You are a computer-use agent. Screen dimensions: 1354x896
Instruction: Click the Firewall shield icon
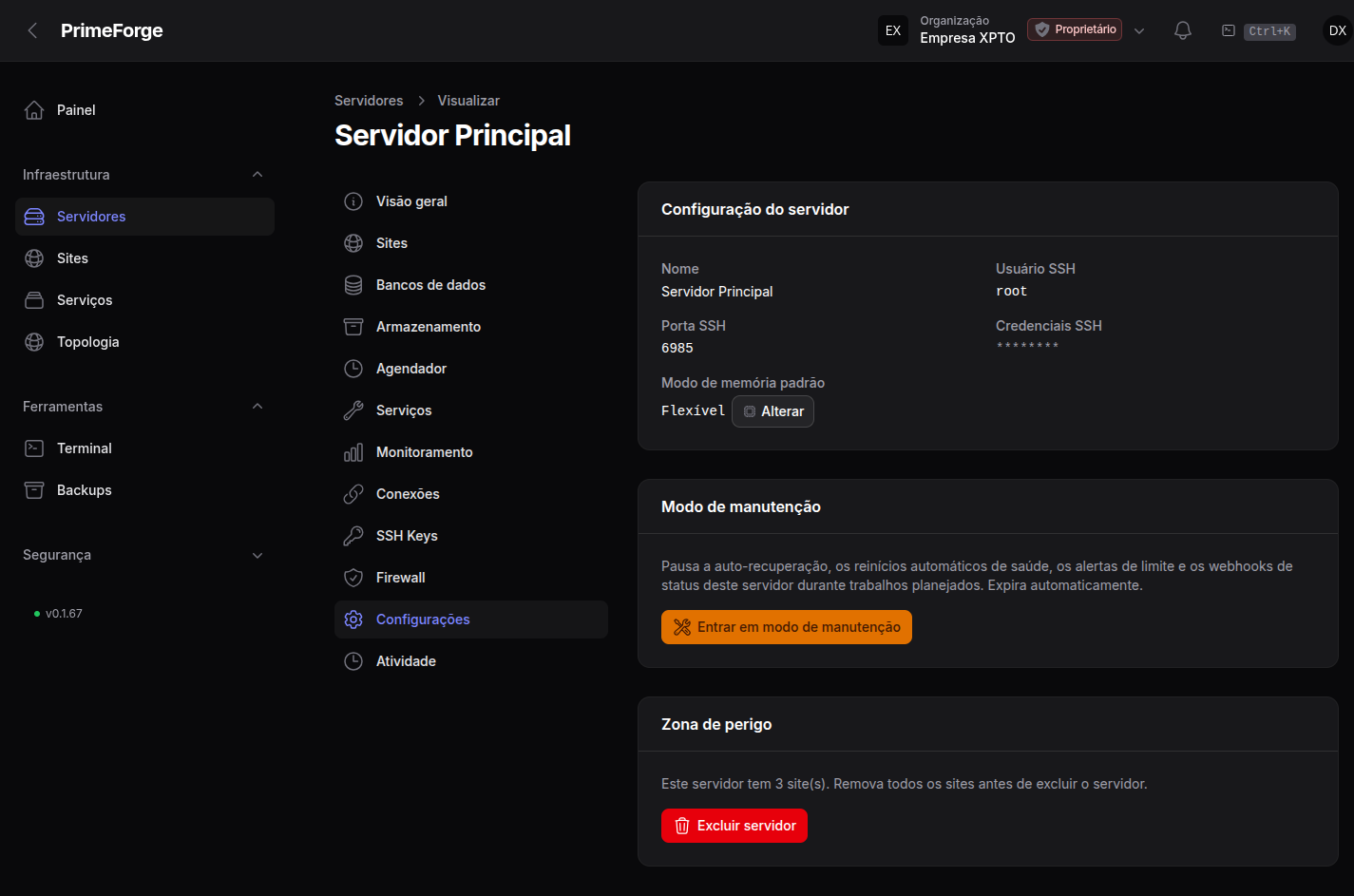tap(353, 578)
